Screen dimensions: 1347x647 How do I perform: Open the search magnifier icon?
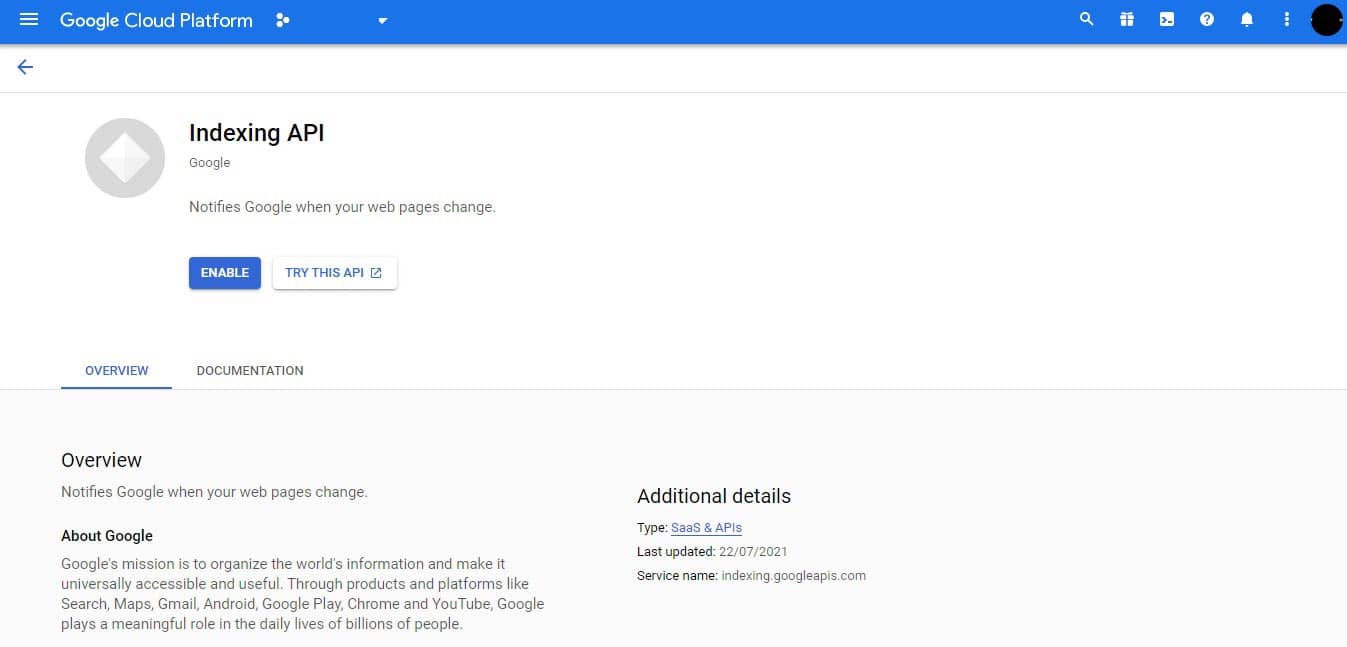(x=1087, y=19)
